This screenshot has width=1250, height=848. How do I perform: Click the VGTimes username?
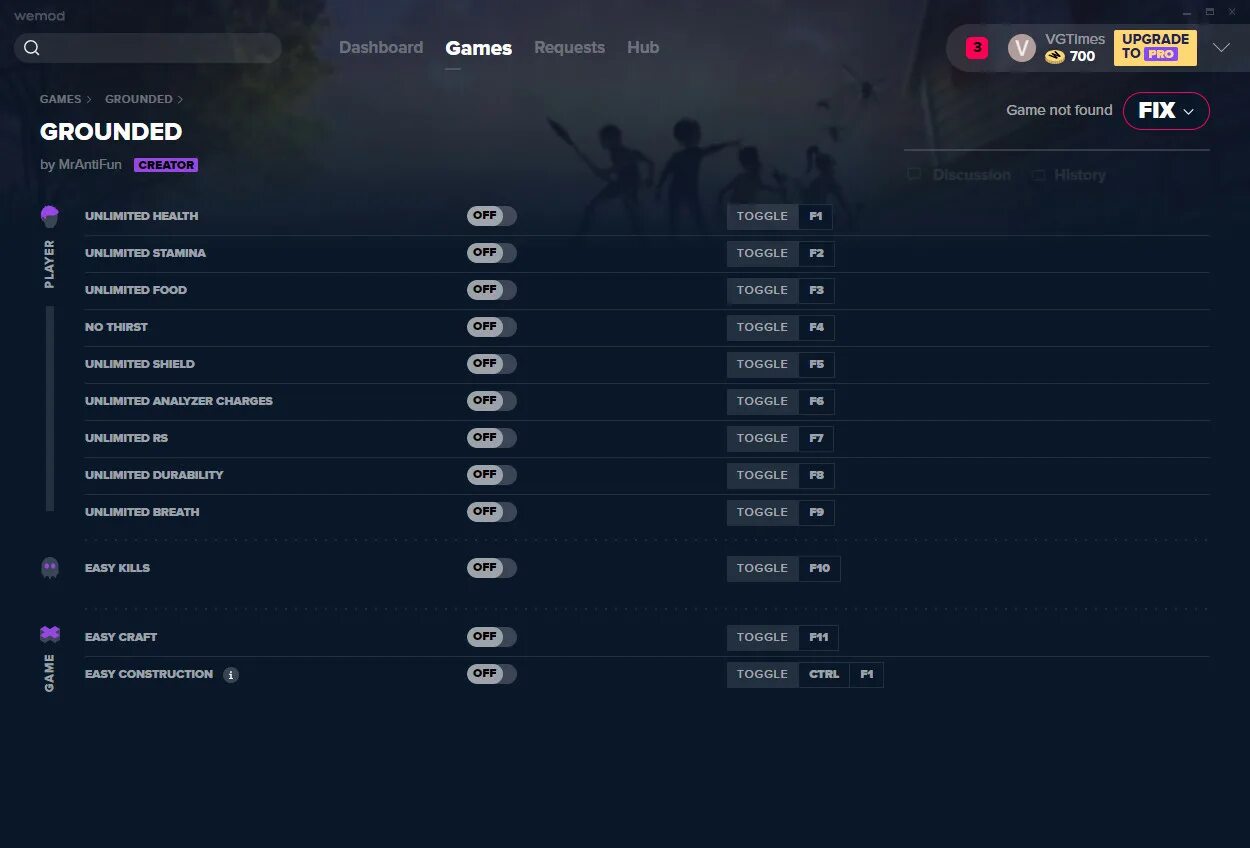point(1075,39)
